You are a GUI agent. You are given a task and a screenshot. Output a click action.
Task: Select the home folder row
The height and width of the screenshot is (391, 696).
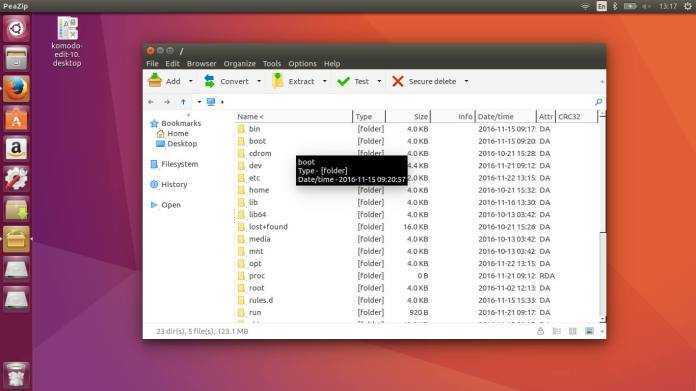click(417, 190)
